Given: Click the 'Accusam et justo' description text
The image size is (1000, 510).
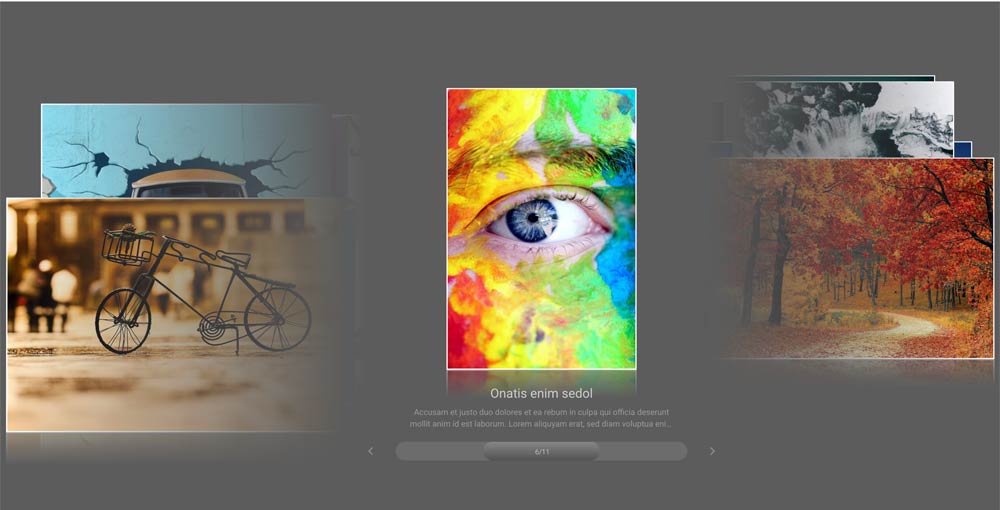Looking at the screenshot, I should pyautogui.click(x=541, y=418).
